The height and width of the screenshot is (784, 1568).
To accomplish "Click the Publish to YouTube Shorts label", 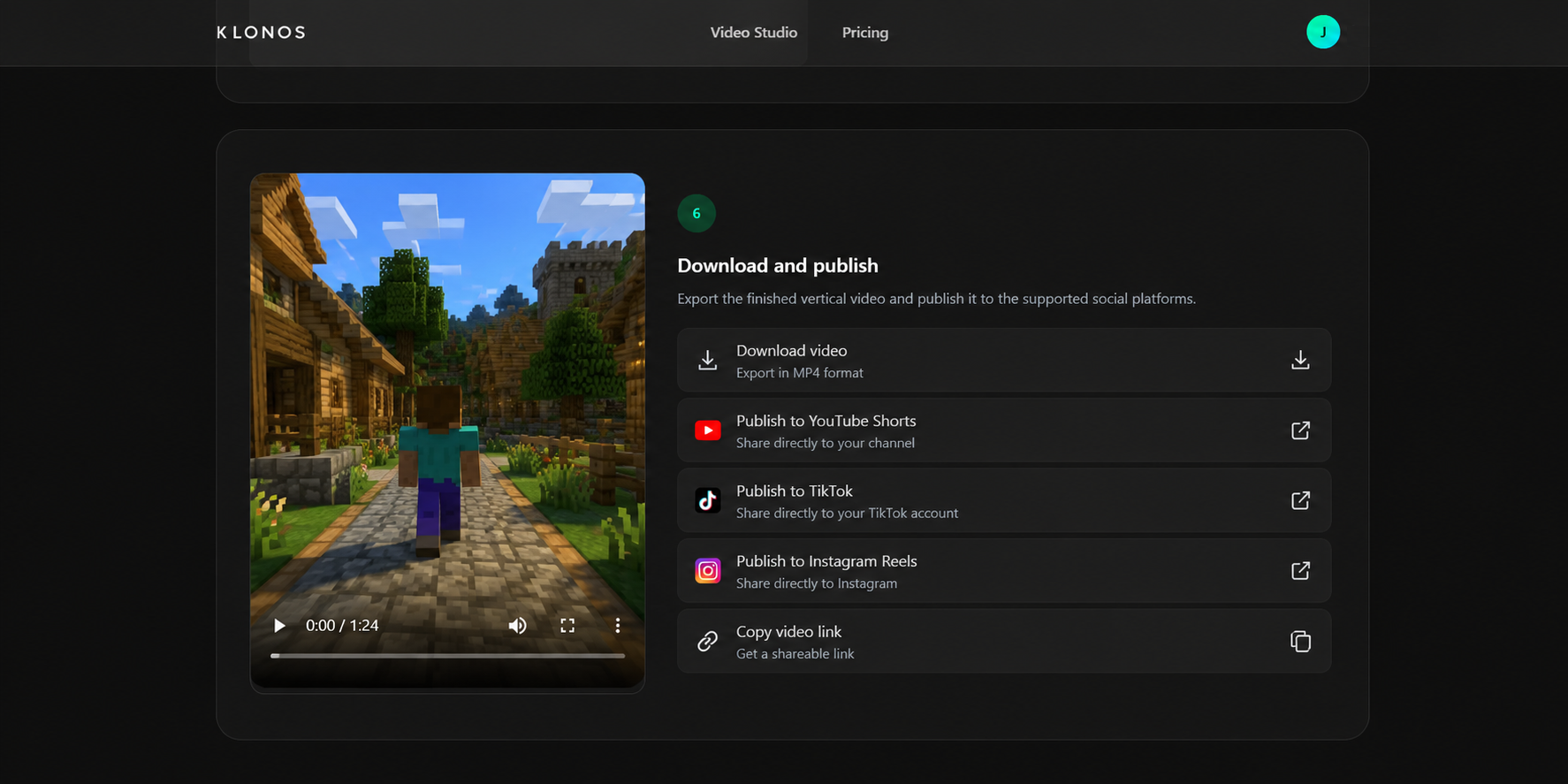I will point(826,421).
